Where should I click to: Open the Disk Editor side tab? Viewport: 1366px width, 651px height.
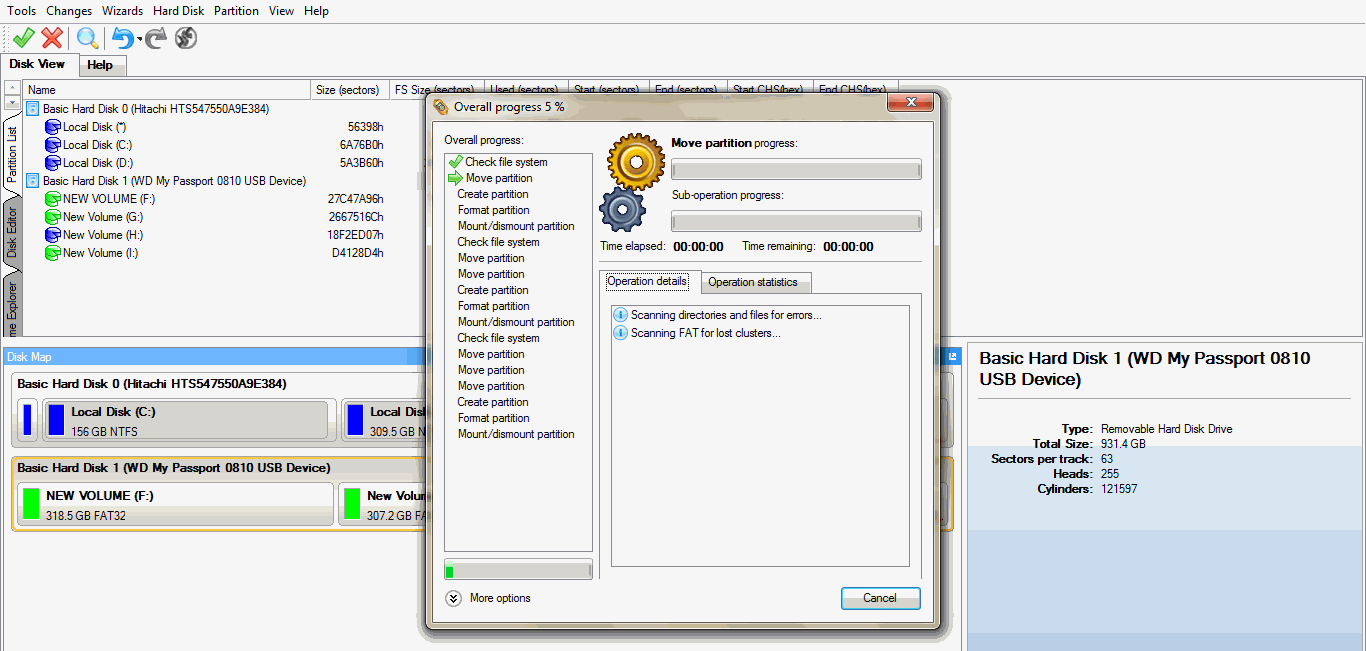pyautogui.click(x=12, y=234)
